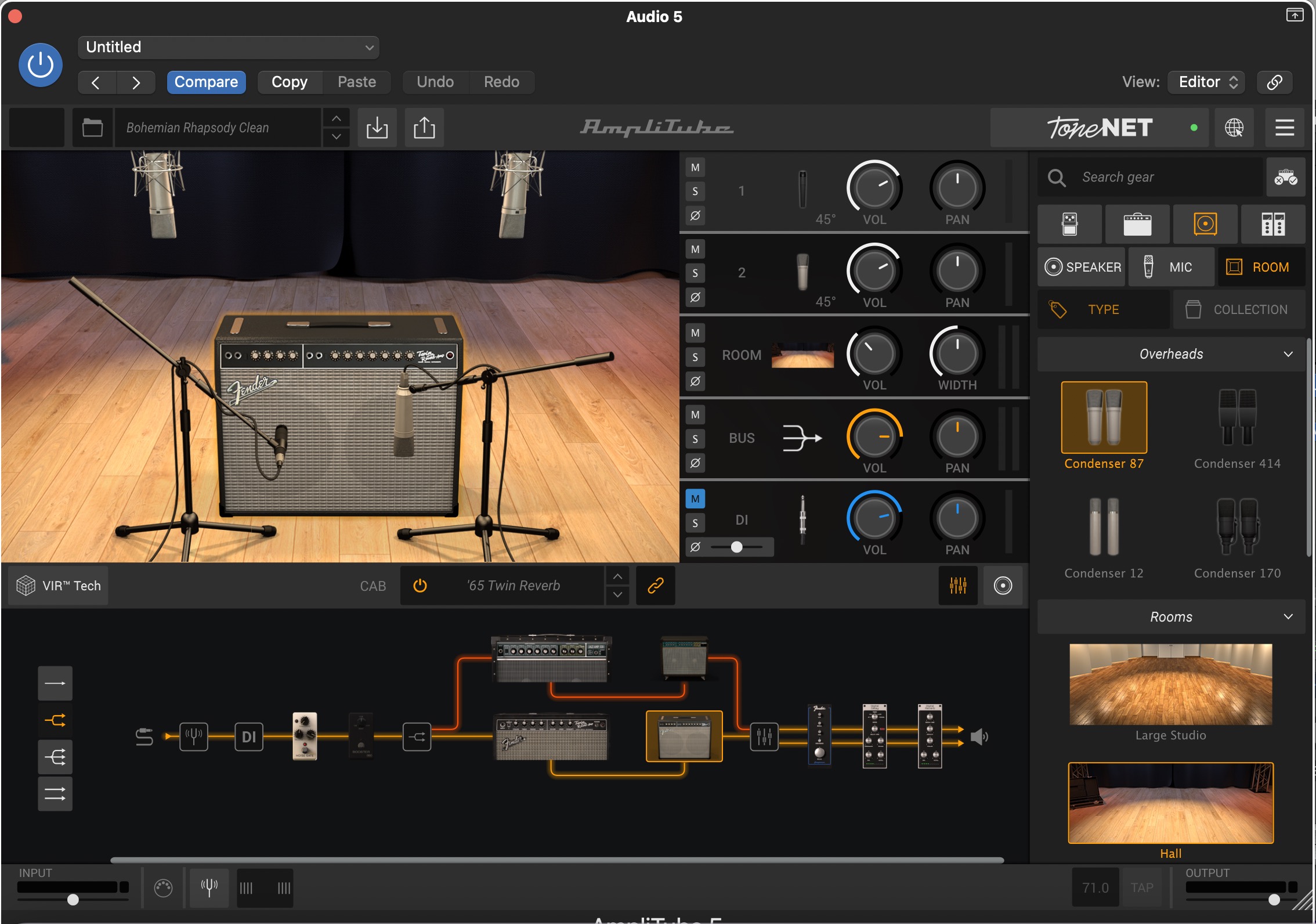Adjust the INPUT level slider
This screenshot has height=924, width=1316.
(73, 899)
